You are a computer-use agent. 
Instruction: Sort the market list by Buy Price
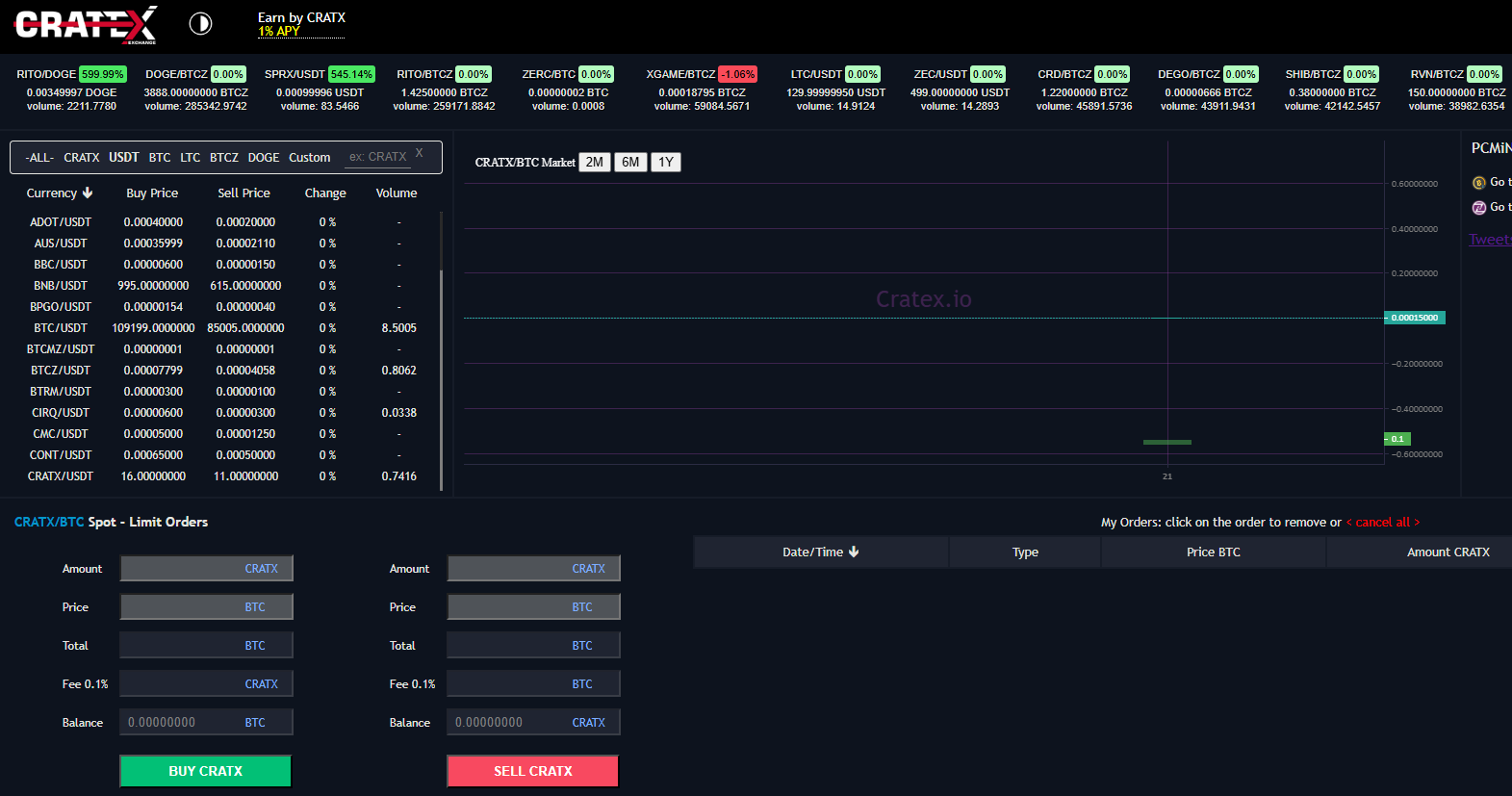coord(152,193)
